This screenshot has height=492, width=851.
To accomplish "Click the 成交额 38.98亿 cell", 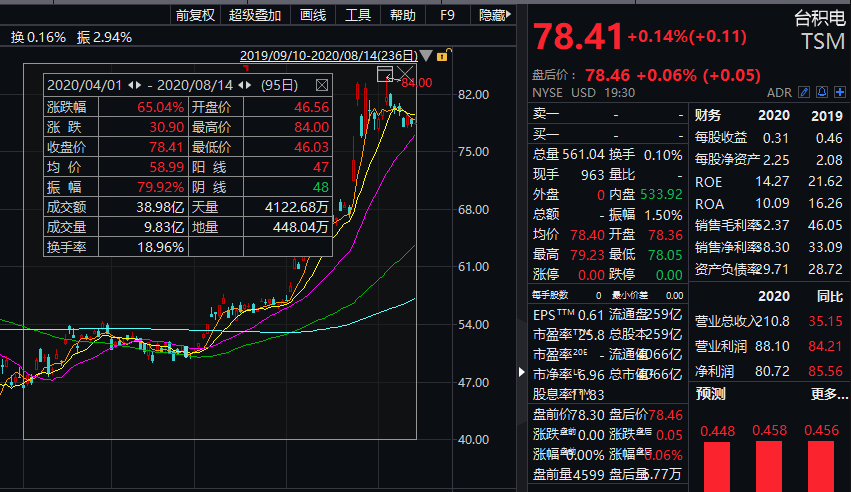I will tap(116, 207).
